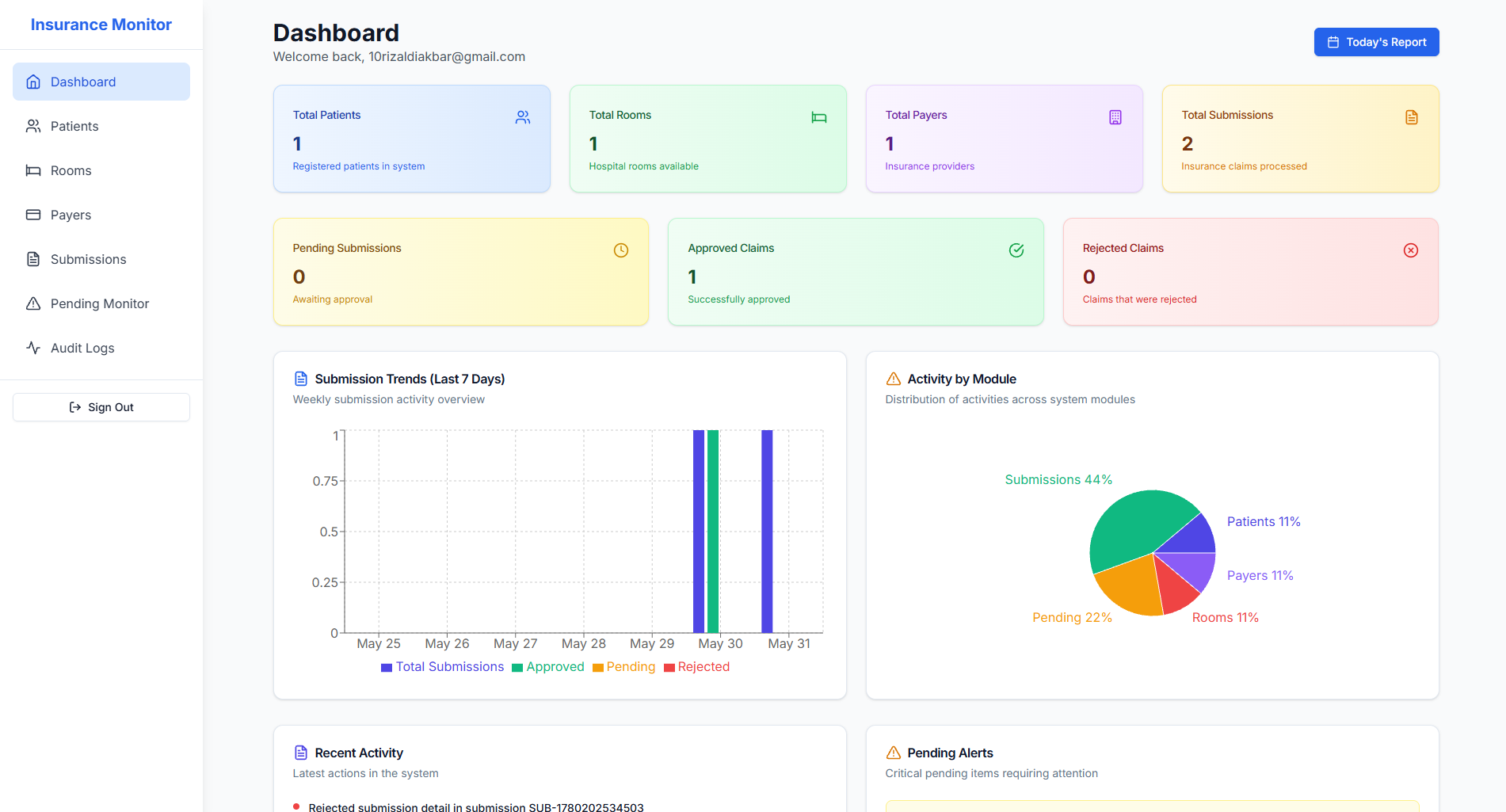Click the blue Total Submissions bar for May 30
This screenshot has width=1506, height=812.
point(699,532)
